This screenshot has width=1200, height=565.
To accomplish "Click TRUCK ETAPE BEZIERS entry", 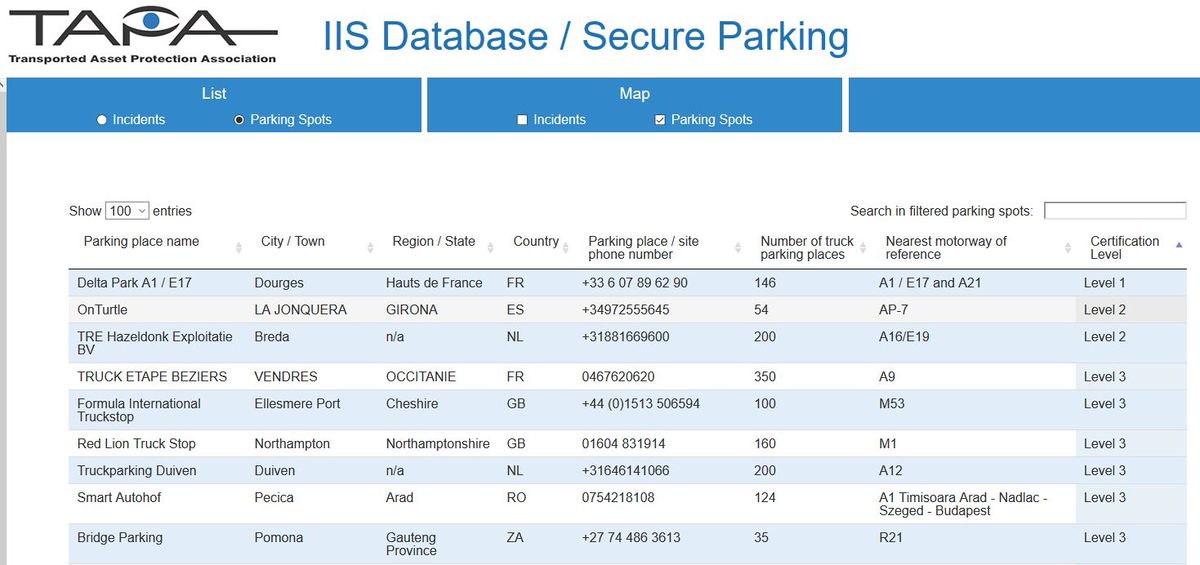I will point(152,377).
